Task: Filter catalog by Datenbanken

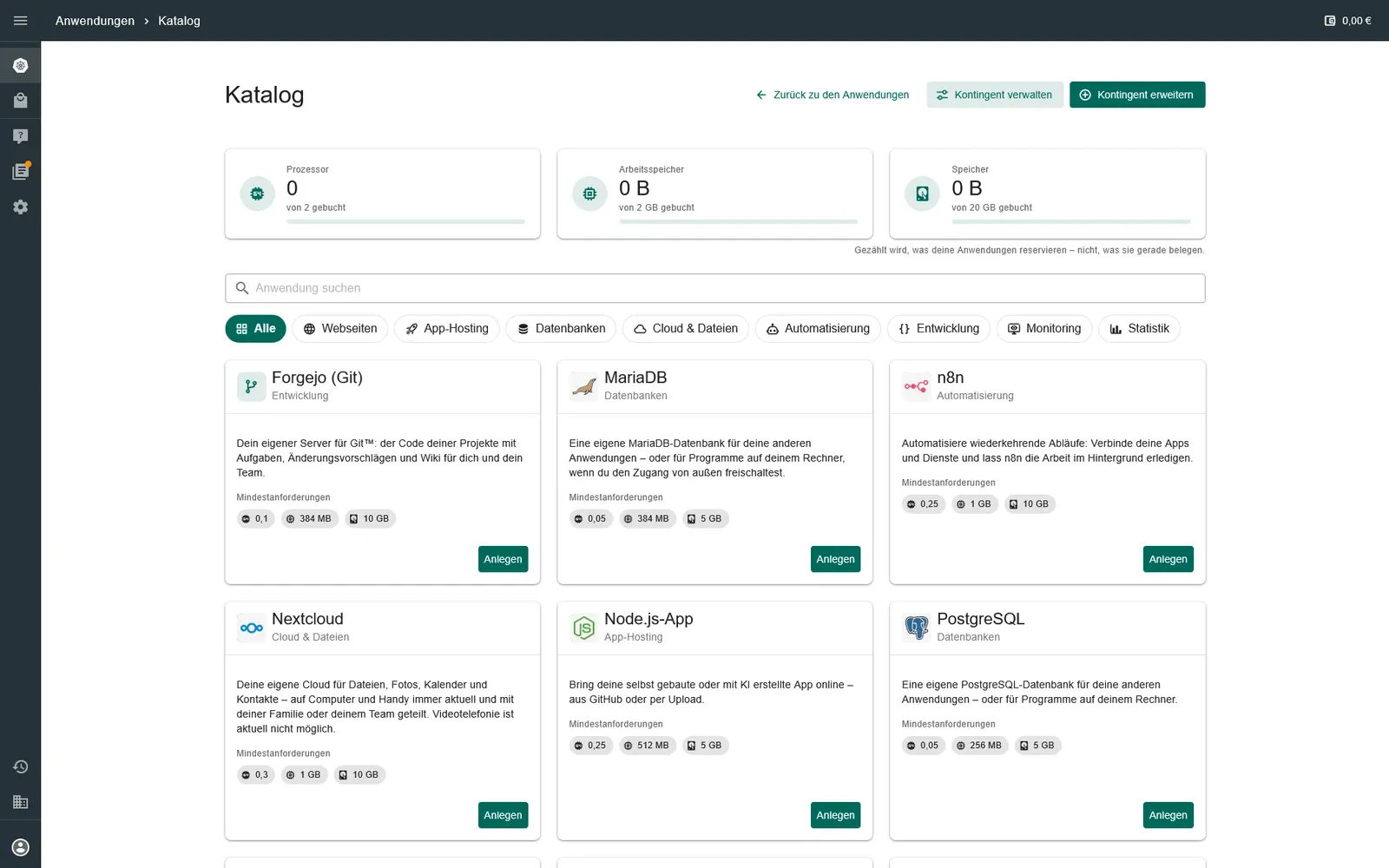Action: [561, 328]
